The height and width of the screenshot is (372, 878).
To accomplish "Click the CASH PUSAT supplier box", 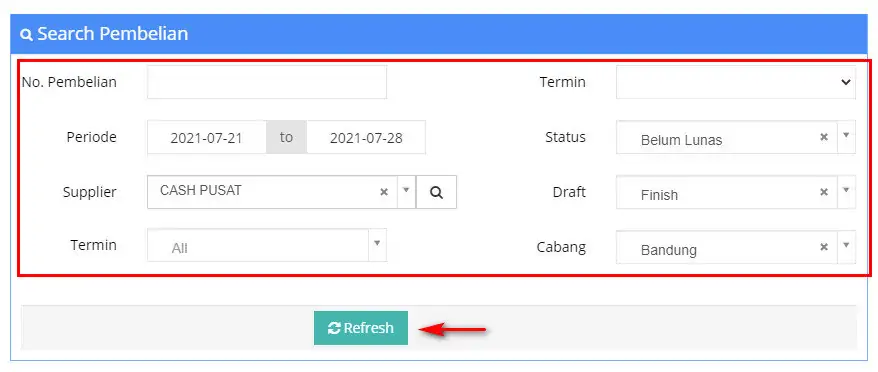I will 273,192.
